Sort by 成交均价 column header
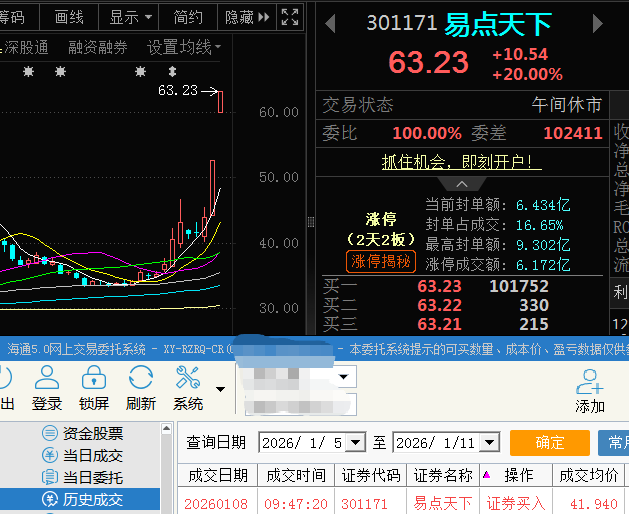629x514 pixels. 588,475
